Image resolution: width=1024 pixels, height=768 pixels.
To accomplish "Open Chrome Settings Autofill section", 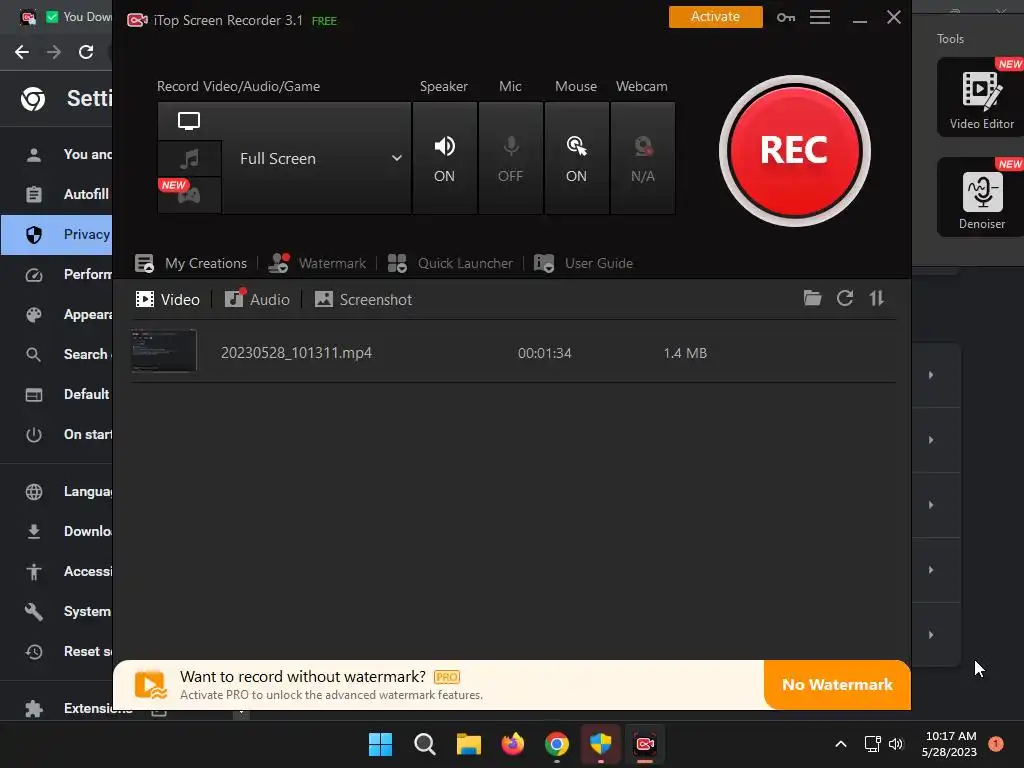I will click(x=57, y=194).
